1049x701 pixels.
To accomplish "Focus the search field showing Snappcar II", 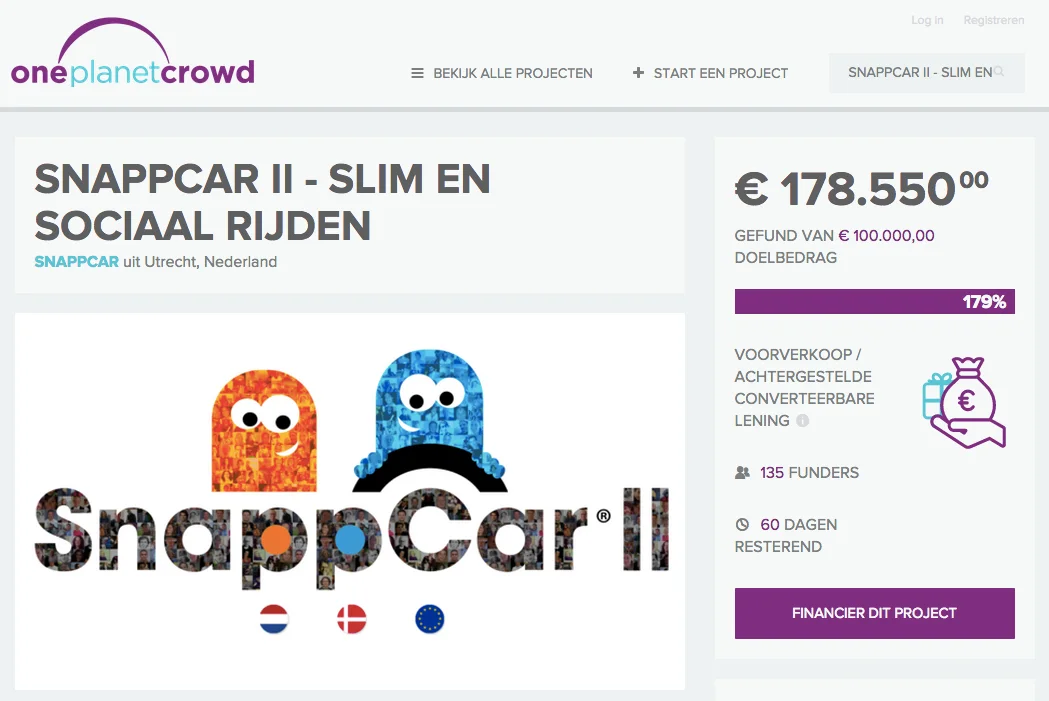I will point(927,72).
